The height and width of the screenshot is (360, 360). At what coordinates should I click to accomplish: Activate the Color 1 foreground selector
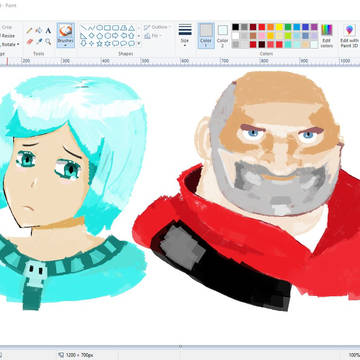click(206, 36)
